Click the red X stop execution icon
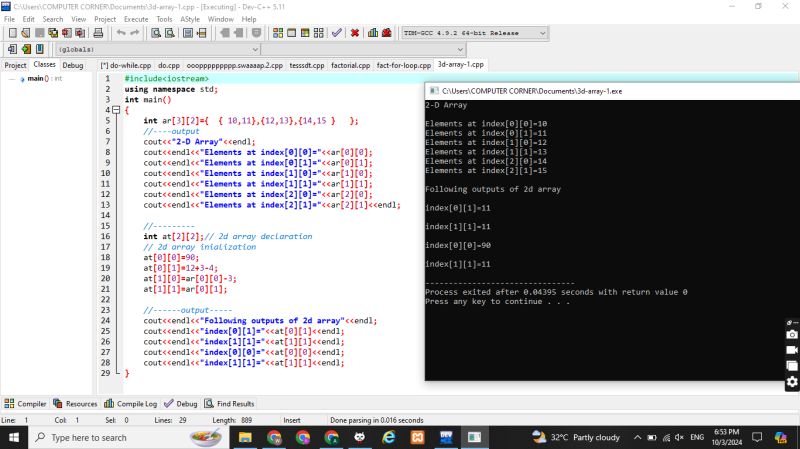This screenshot has width=800, height=449. [355, 33]
